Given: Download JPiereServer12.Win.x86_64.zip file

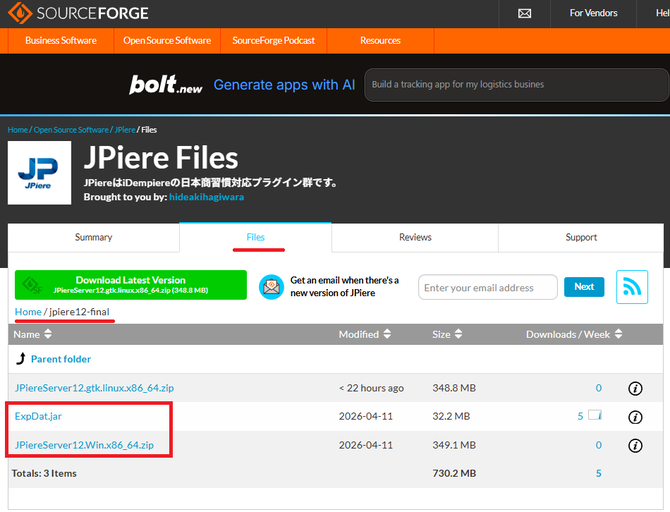Looking at the screenshot, I should click(x=84, y=445).
